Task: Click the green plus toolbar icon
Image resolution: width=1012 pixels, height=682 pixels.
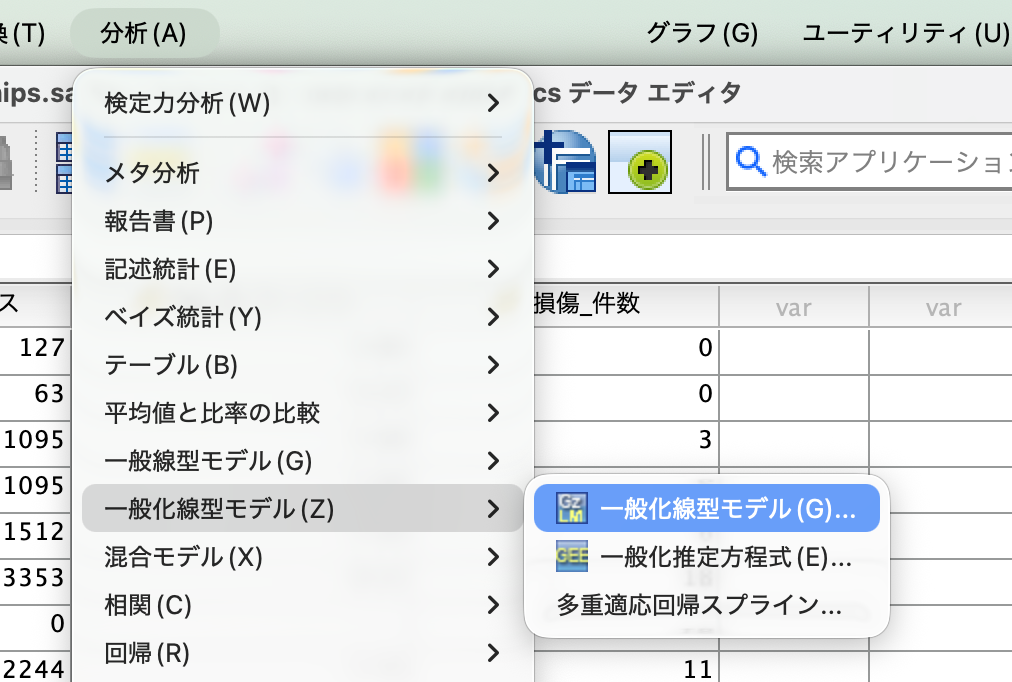Action: click(640, 162)
